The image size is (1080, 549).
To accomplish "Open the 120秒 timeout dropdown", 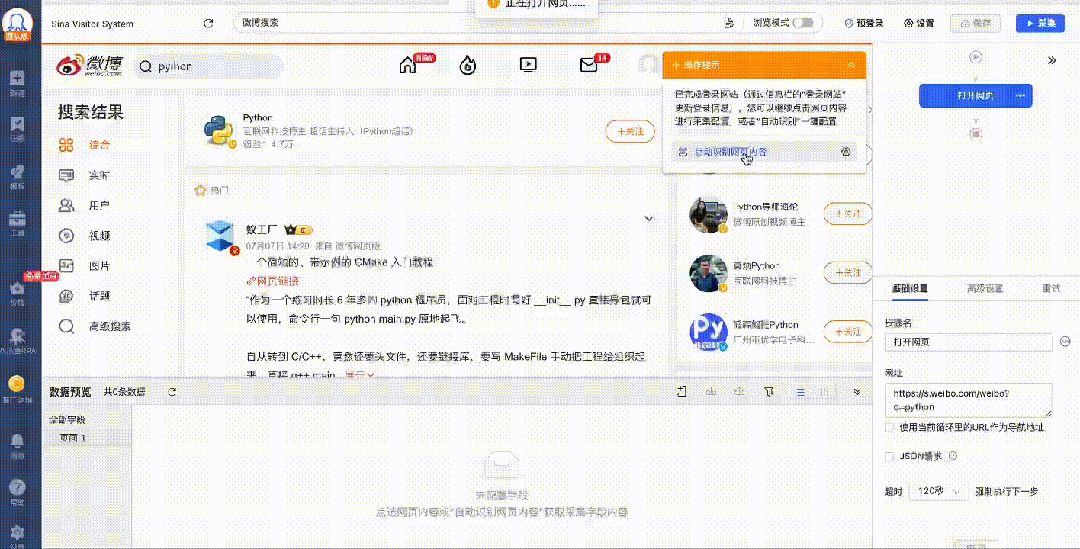I will point(937,491).
